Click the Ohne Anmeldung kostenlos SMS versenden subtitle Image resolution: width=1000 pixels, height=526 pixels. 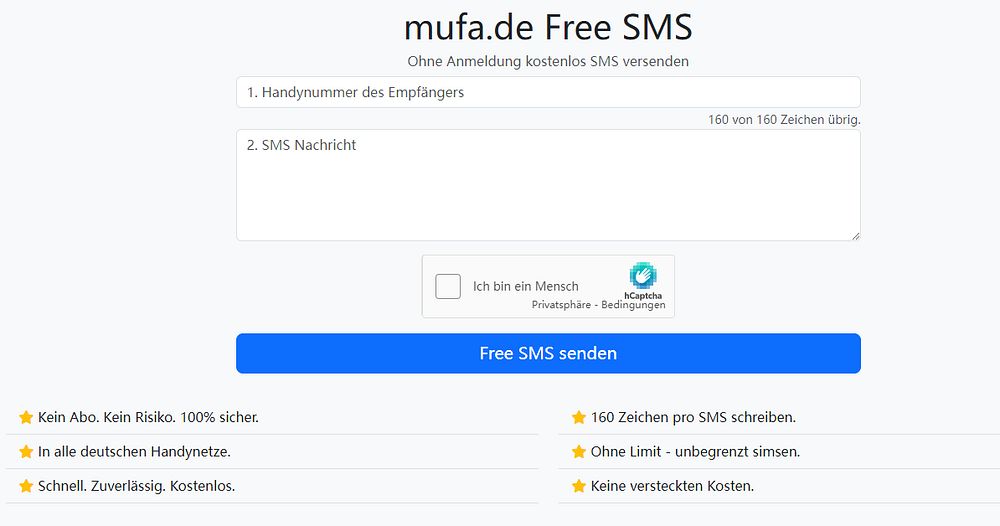pyautogui.click(x=548, y=61)
